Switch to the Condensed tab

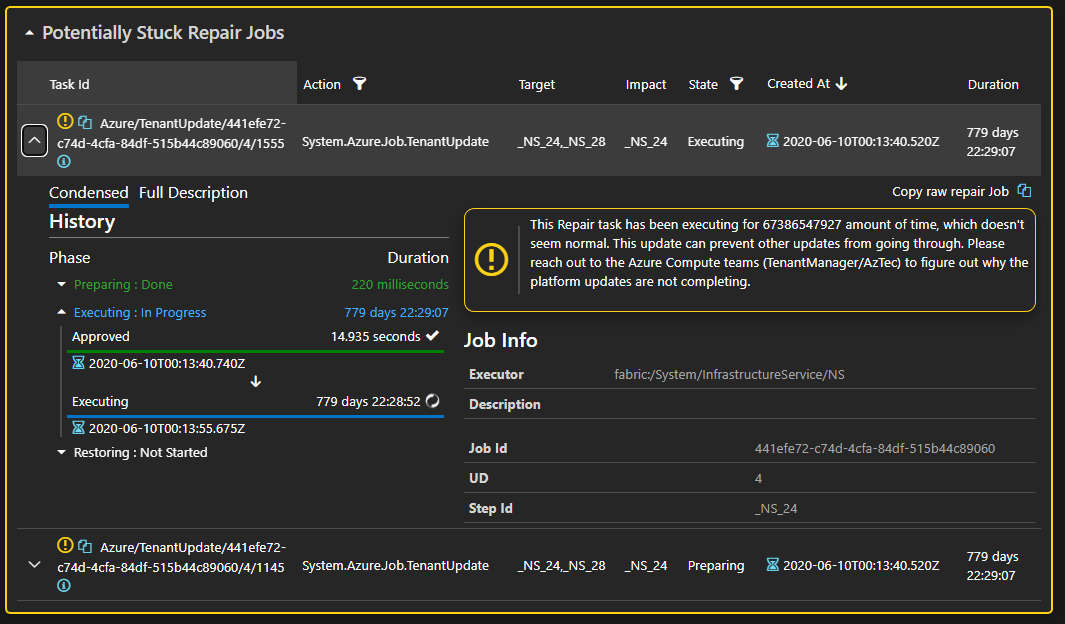(89, 193)
